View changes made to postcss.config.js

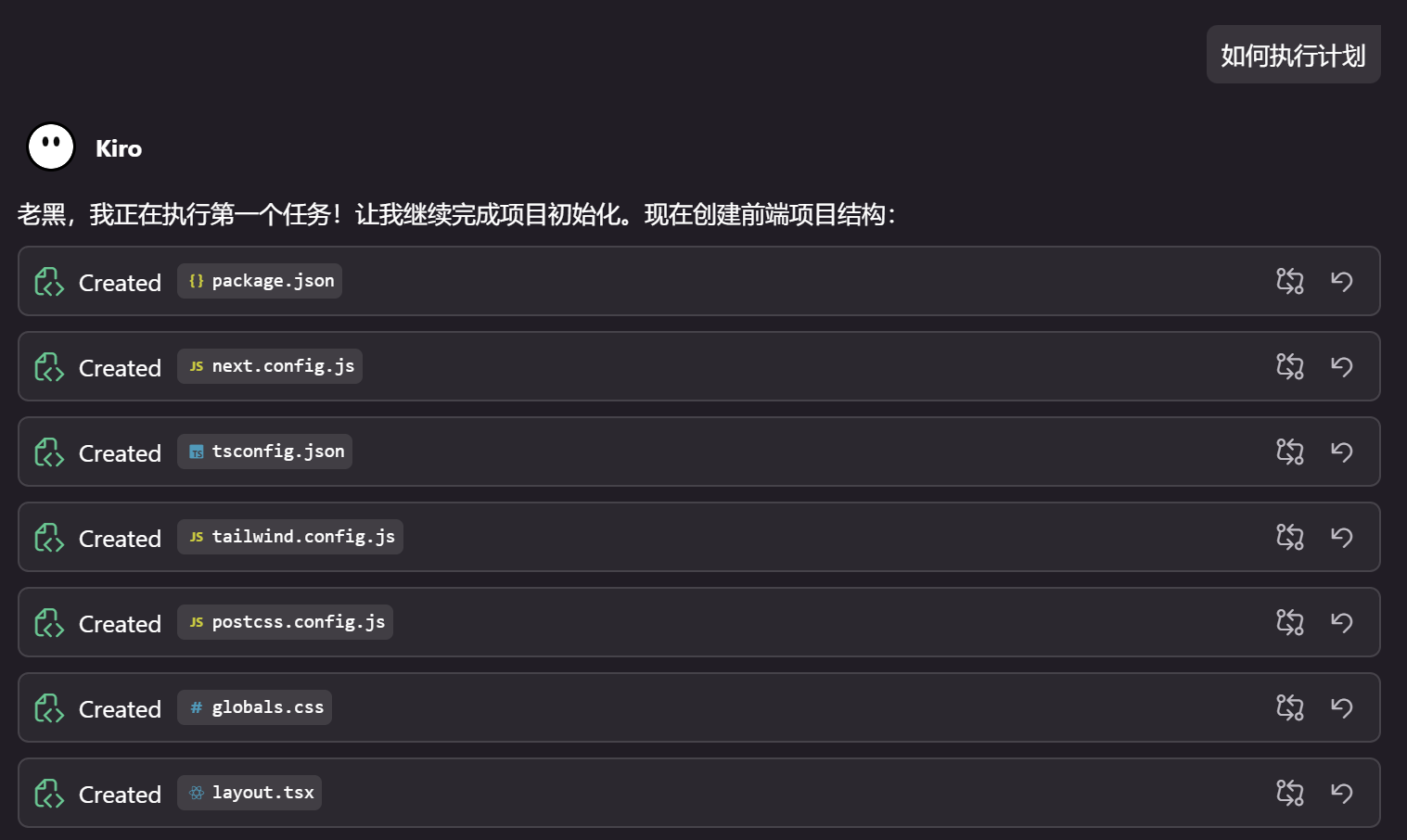(x=1289, y=622)
